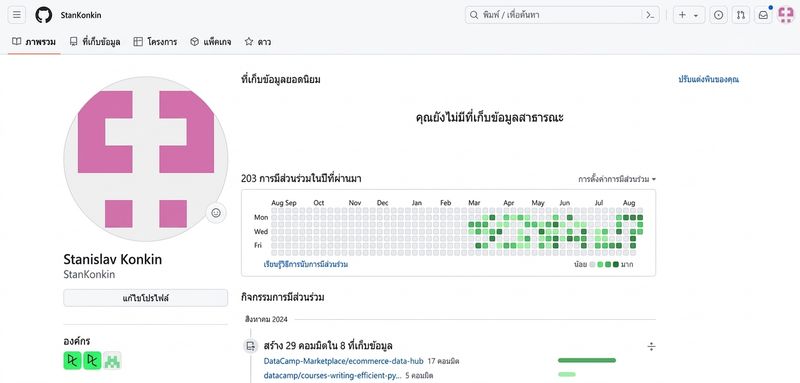800x383 pixels.
Task: Switch to the โครงการ projects tab
Action: pos(156,42)
